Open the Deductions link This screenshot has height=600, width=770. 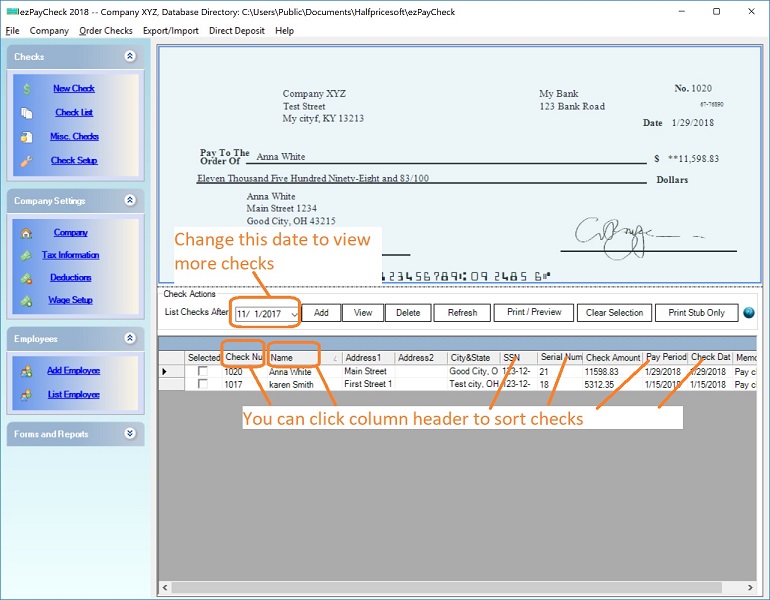tap(71, 278)
